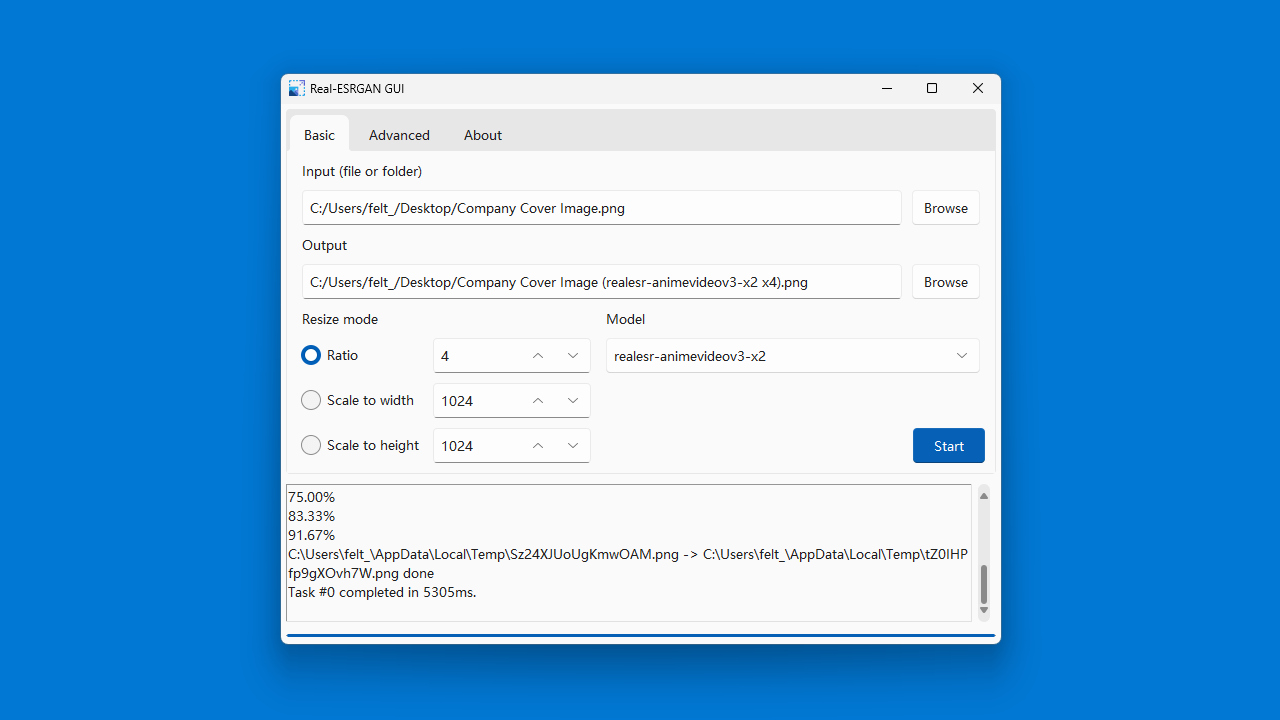The image size is (1280, 720).
Task: Click the log line '83.33%'
Action: click(x=311, y=516)
